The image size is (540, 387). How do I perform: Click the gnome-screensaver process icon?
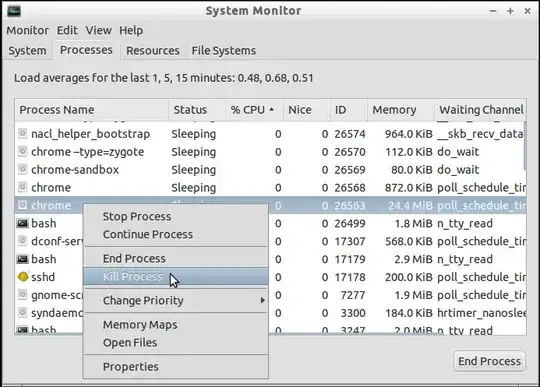22,295
